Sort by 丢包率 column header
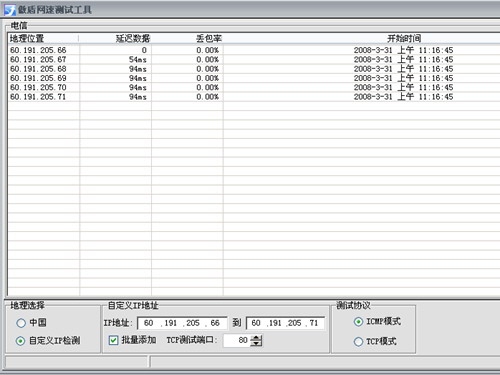Image resolution: width=500 pixels, height=375 pixels. 187,38
